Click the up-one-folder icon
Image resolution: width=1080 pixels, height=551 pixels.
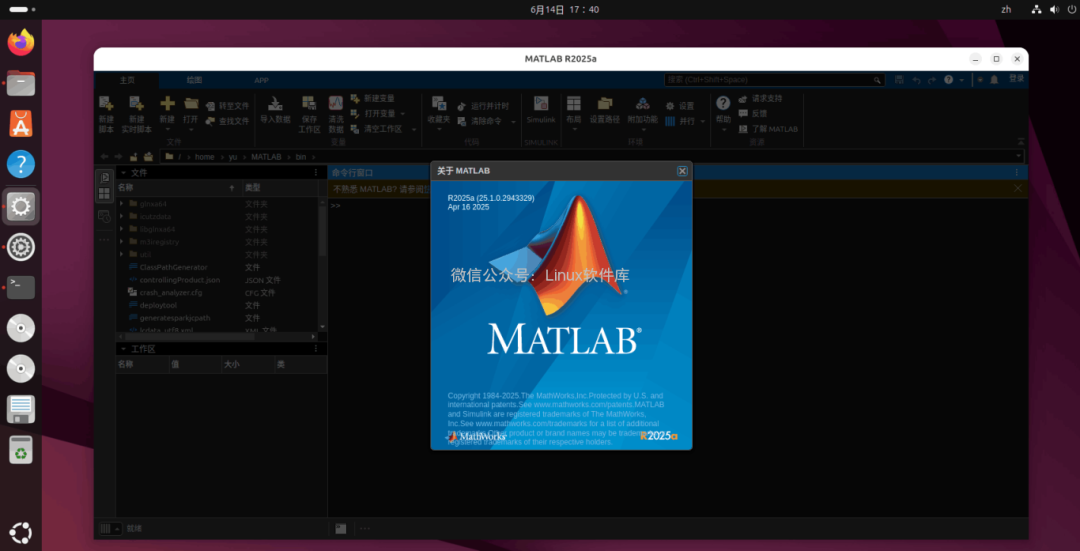pyautogui.click(x=134, y=157)
